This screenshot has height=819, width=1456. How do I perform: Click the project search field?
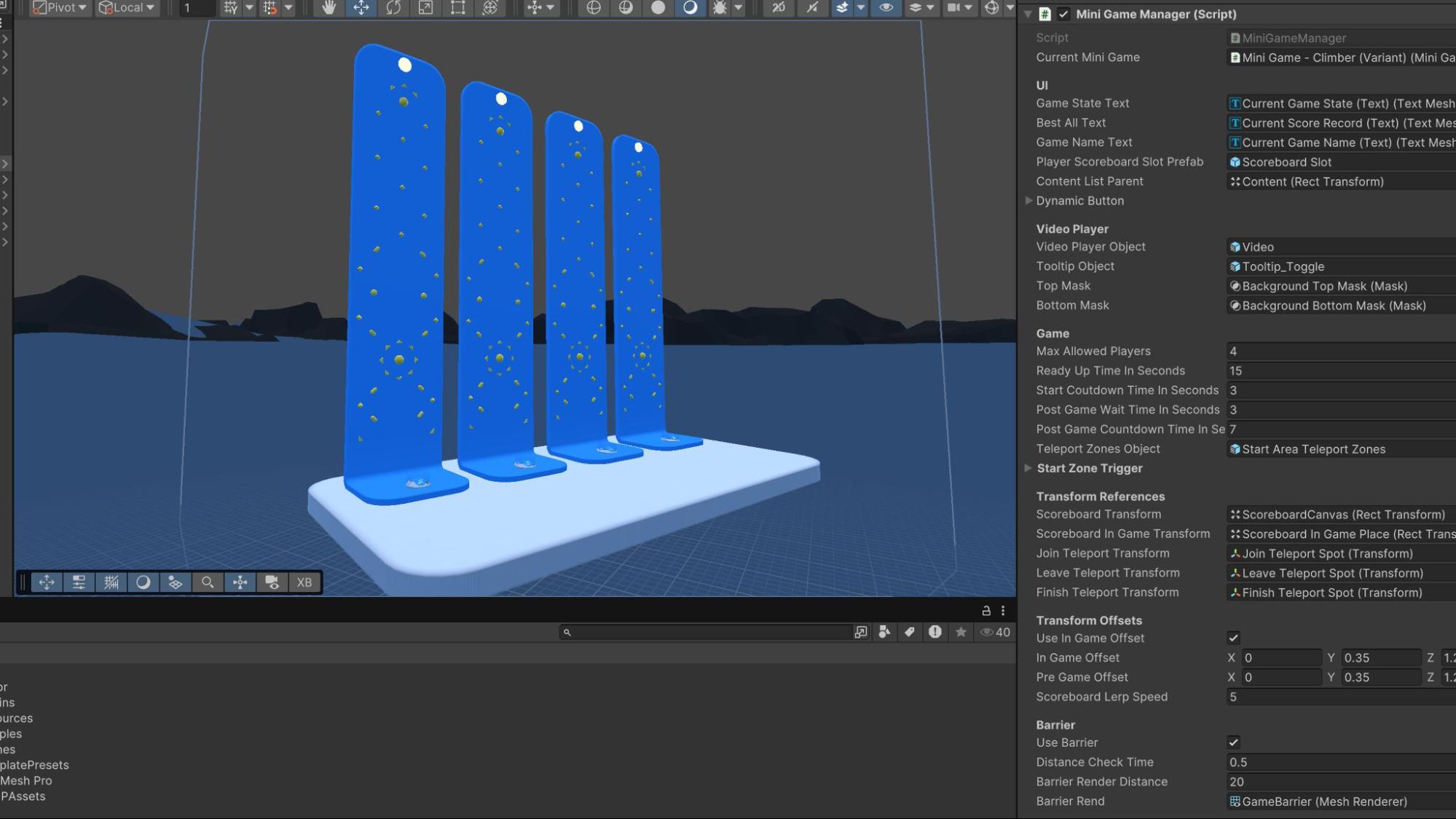click(707, 632)
